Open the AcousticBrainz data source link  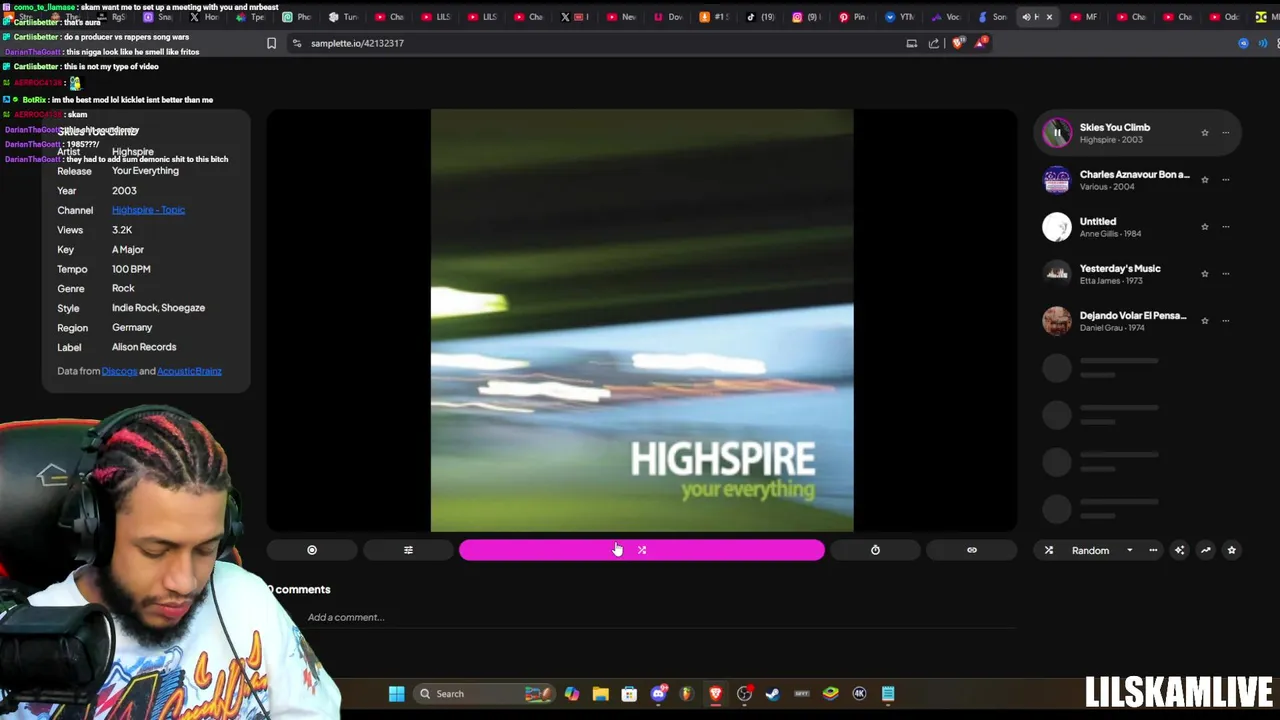point(189,371)
